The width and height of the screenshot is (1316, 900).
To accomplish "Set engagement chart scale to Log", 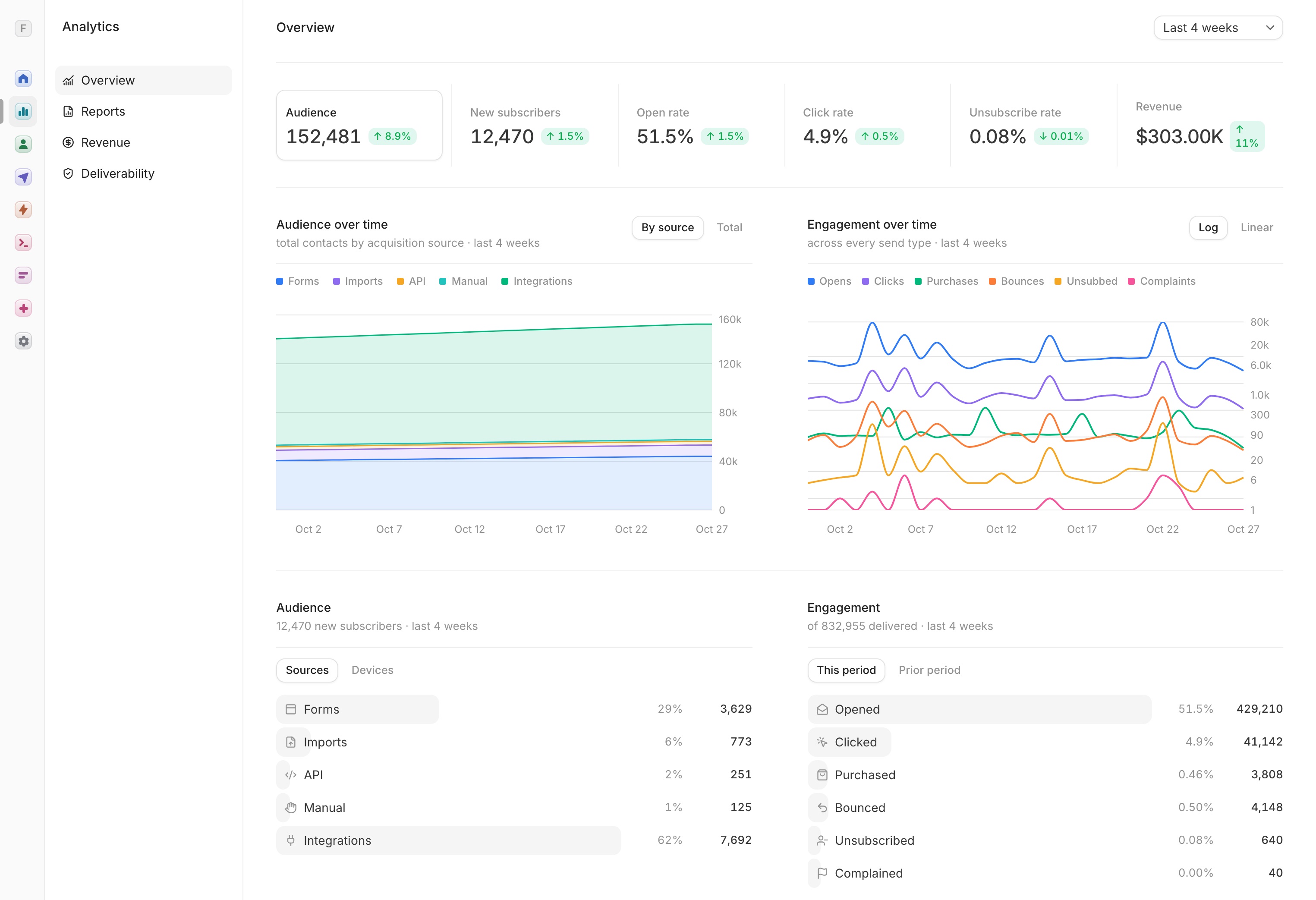I will pyautogui.click(x=1208, y=228).
